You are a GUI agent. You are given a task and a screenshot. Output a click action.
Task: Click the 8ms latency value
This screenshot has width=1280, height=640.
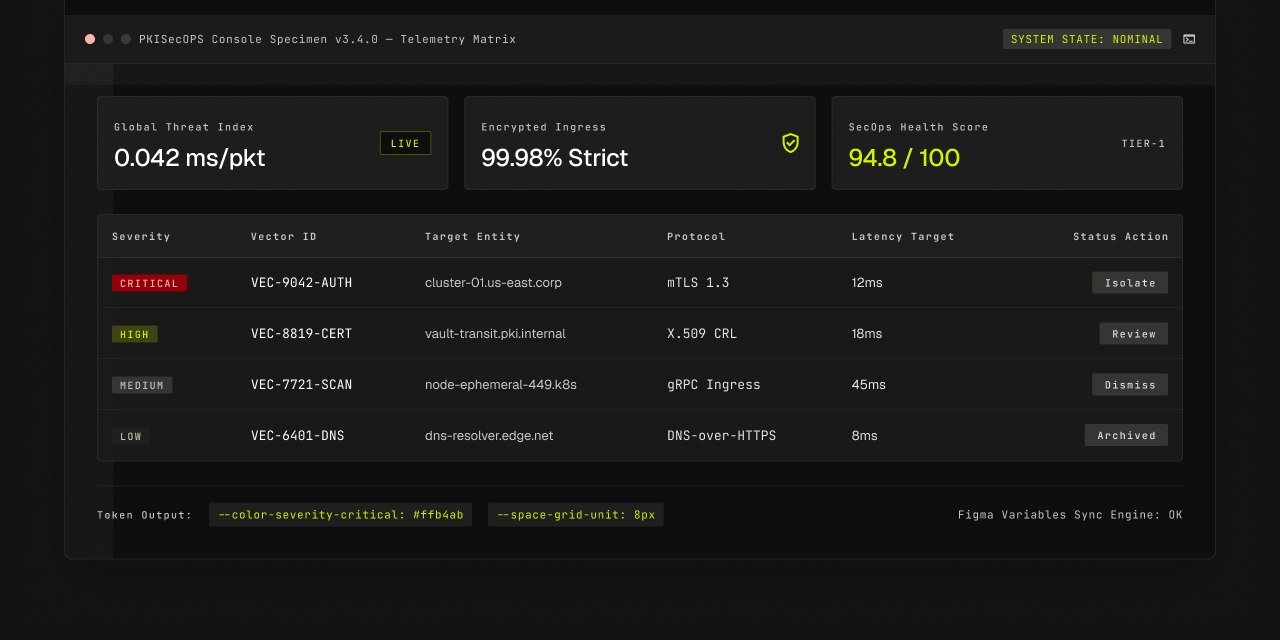[865, 435]
